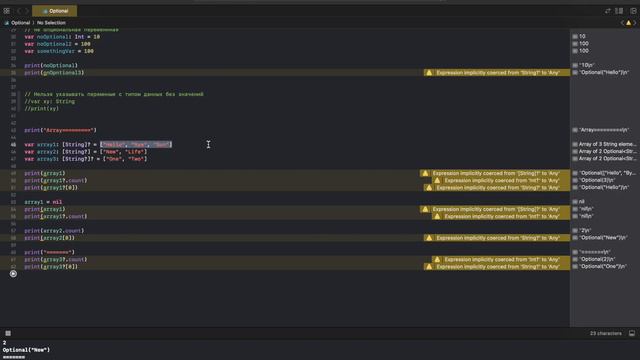
Task: Click line number 46 in the gutter
Action: click(x=13, y=152)
